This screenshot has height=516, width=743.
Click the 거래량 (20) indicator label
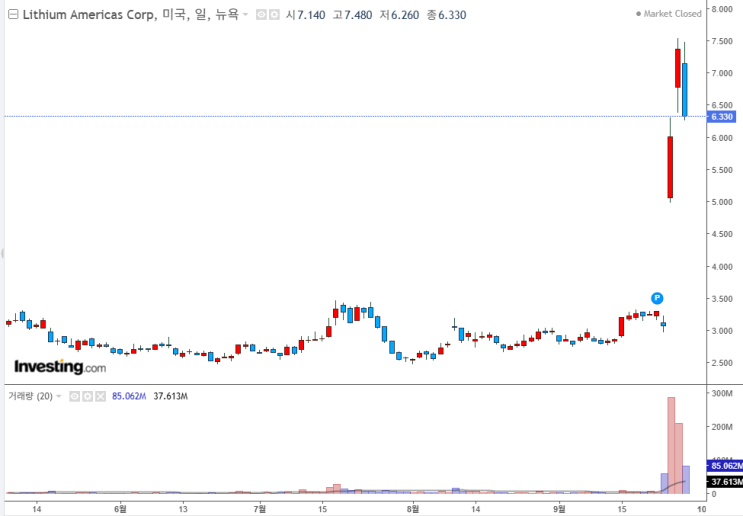30,396
